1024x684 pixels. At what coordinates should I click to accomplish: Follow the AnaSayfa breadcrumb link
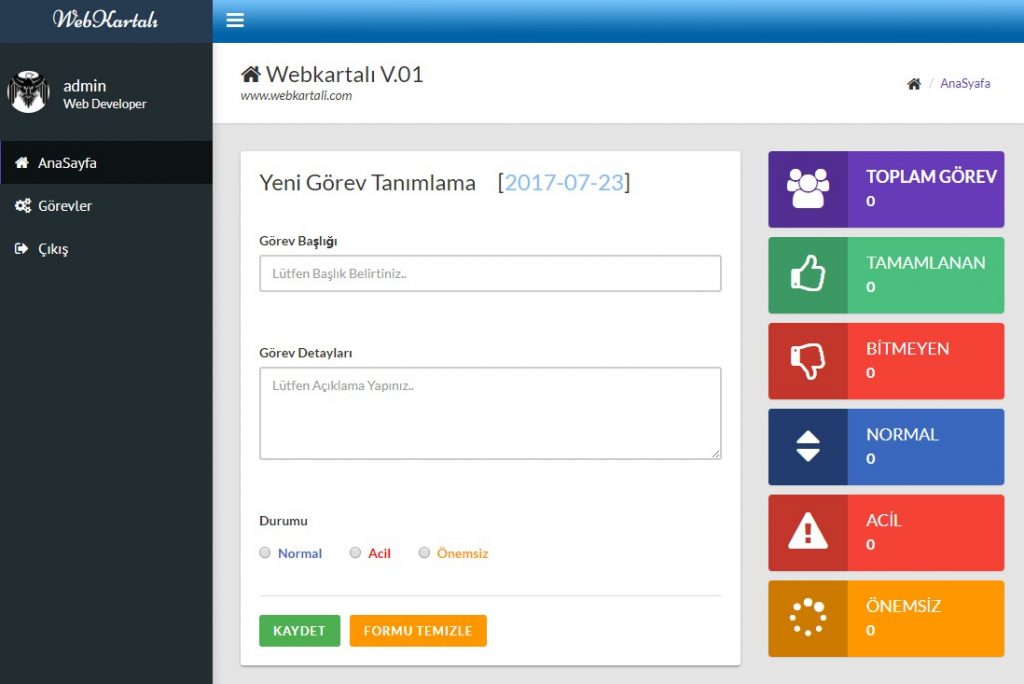click(x=965, y=84)
